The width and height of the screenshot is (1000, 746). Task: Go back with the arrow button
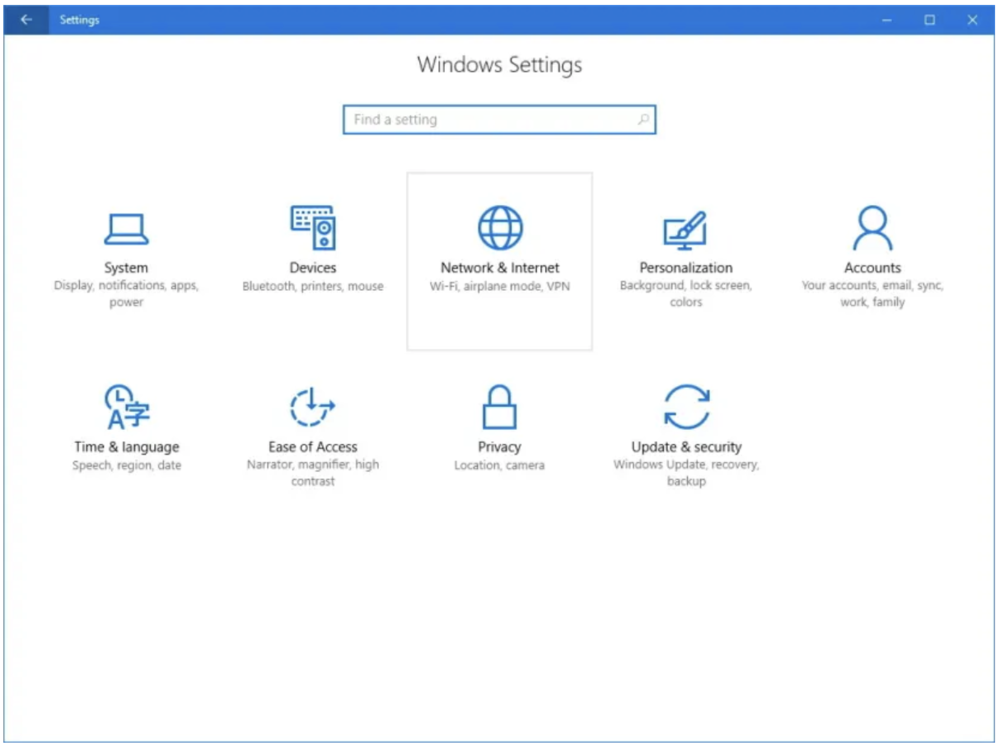pos(26,20)
